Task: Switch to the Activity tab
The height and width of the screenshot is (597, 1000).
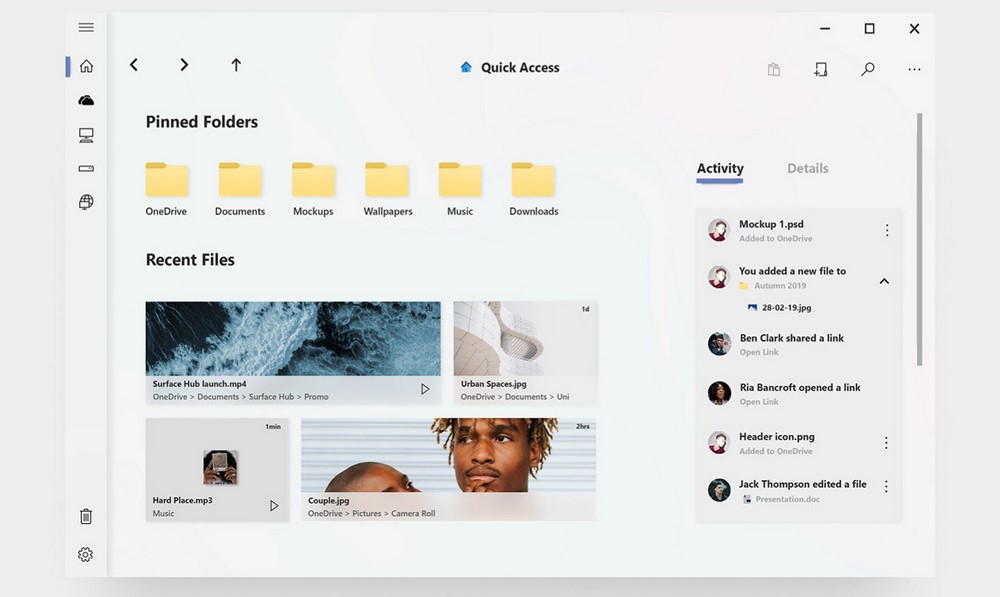Action: [x=719, y=169]
